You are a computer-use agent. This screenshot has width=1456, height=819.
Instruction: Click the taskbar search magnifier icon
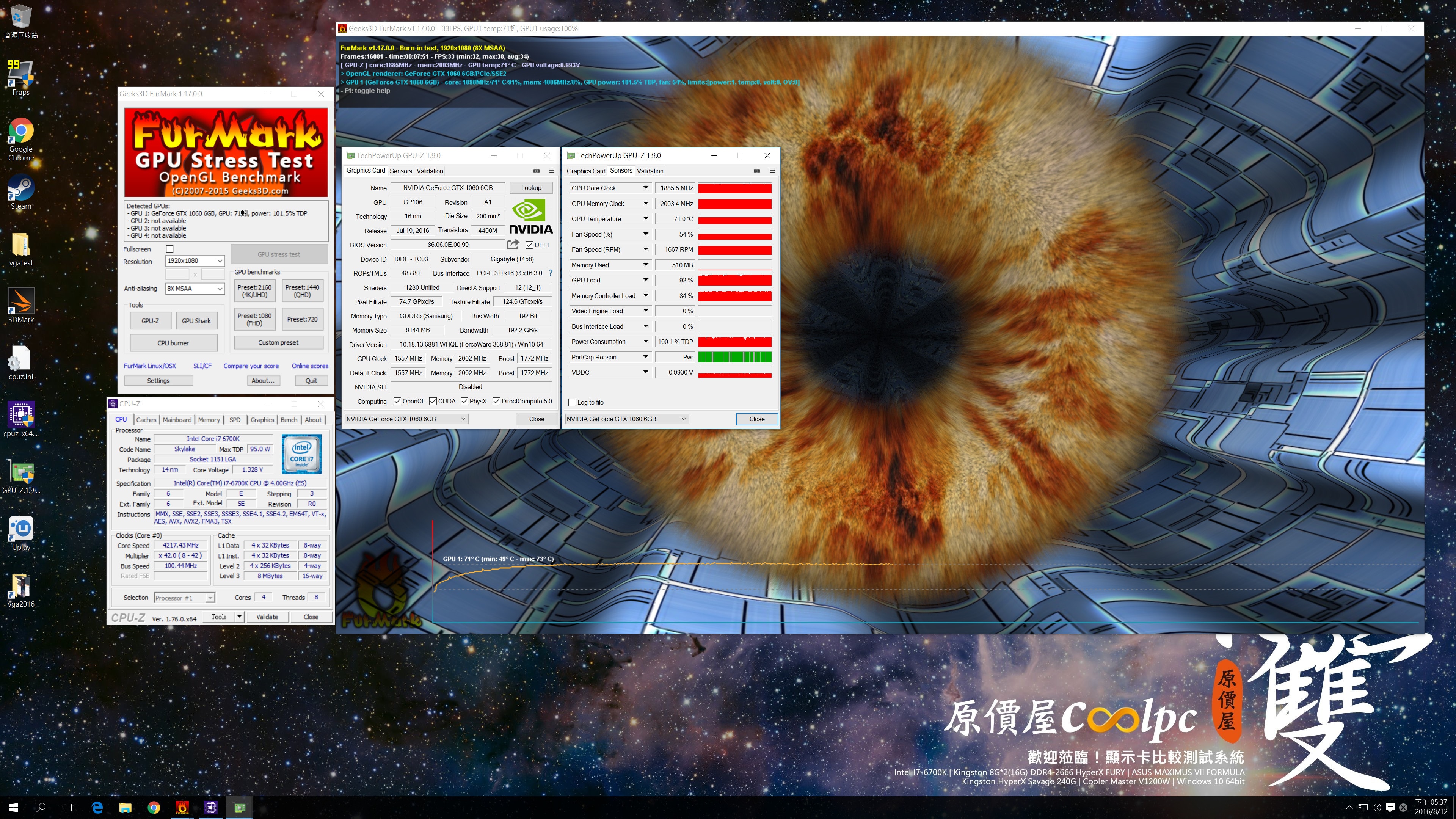point(41,808)
